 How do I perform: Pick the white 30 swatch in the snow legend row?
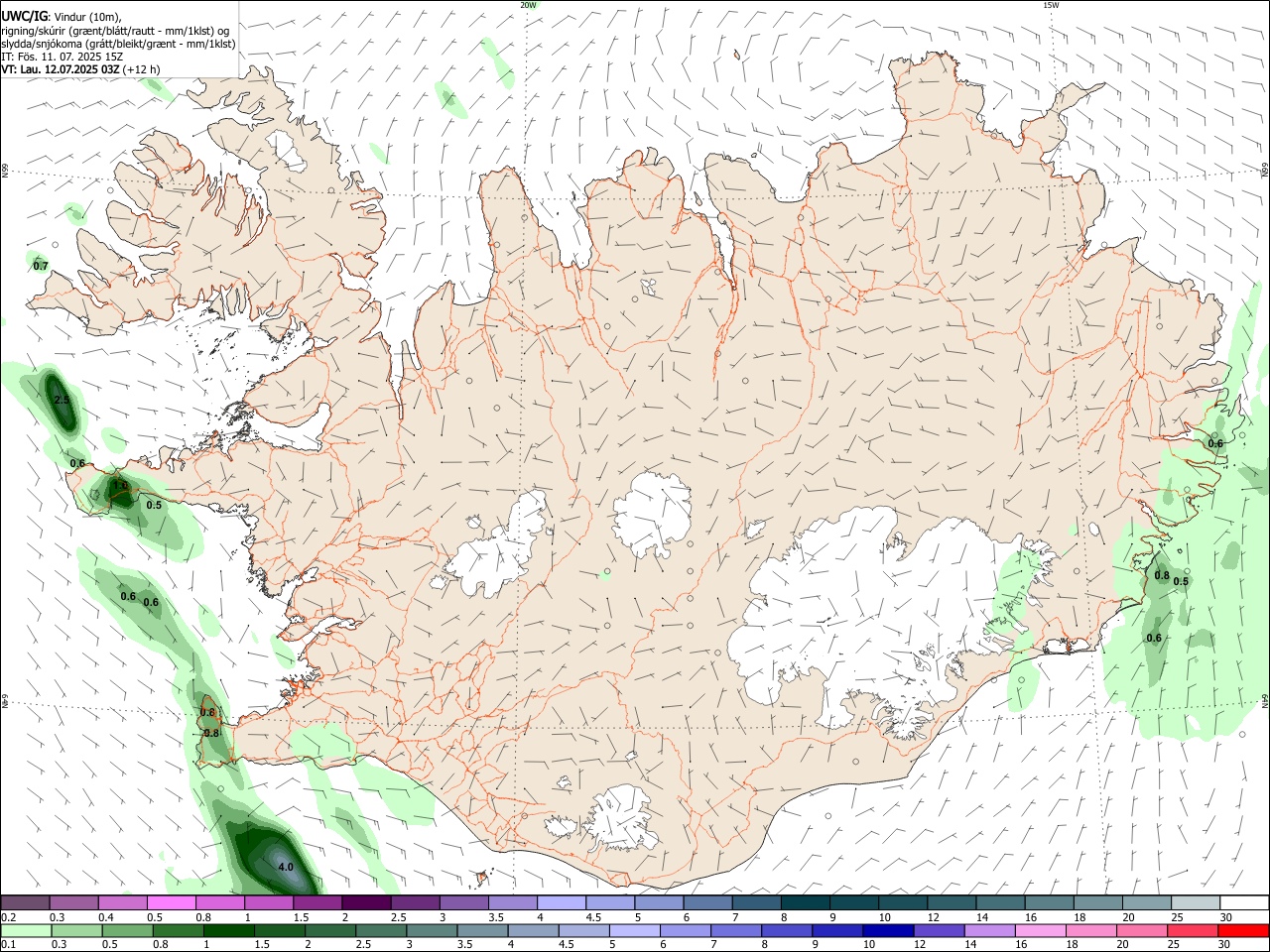tap(1244, 902)
